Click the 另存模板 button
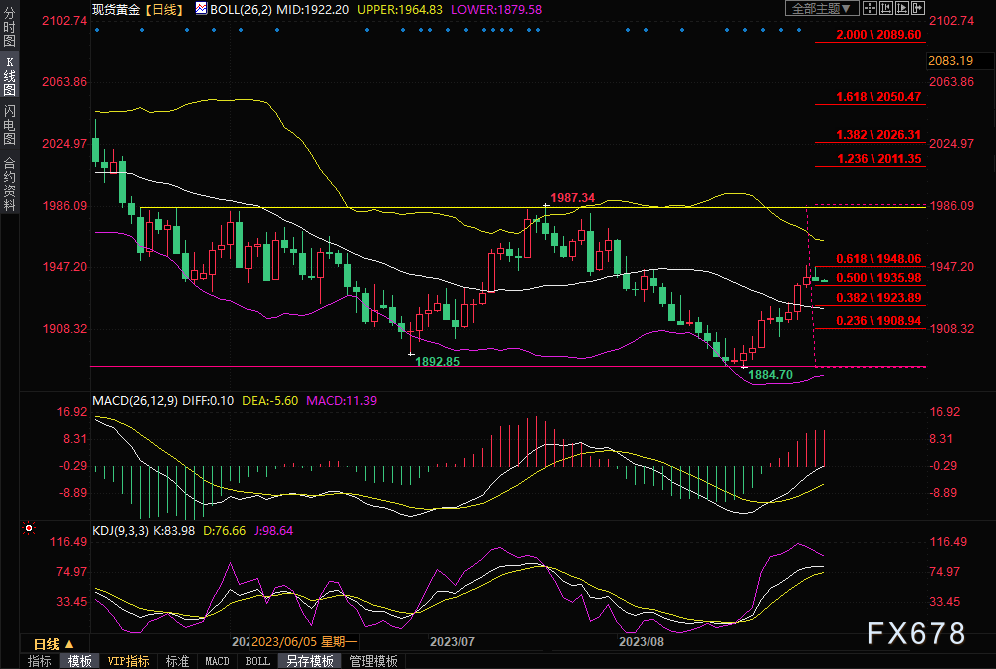This screenshot has height=669, width=996. [310, 661]
